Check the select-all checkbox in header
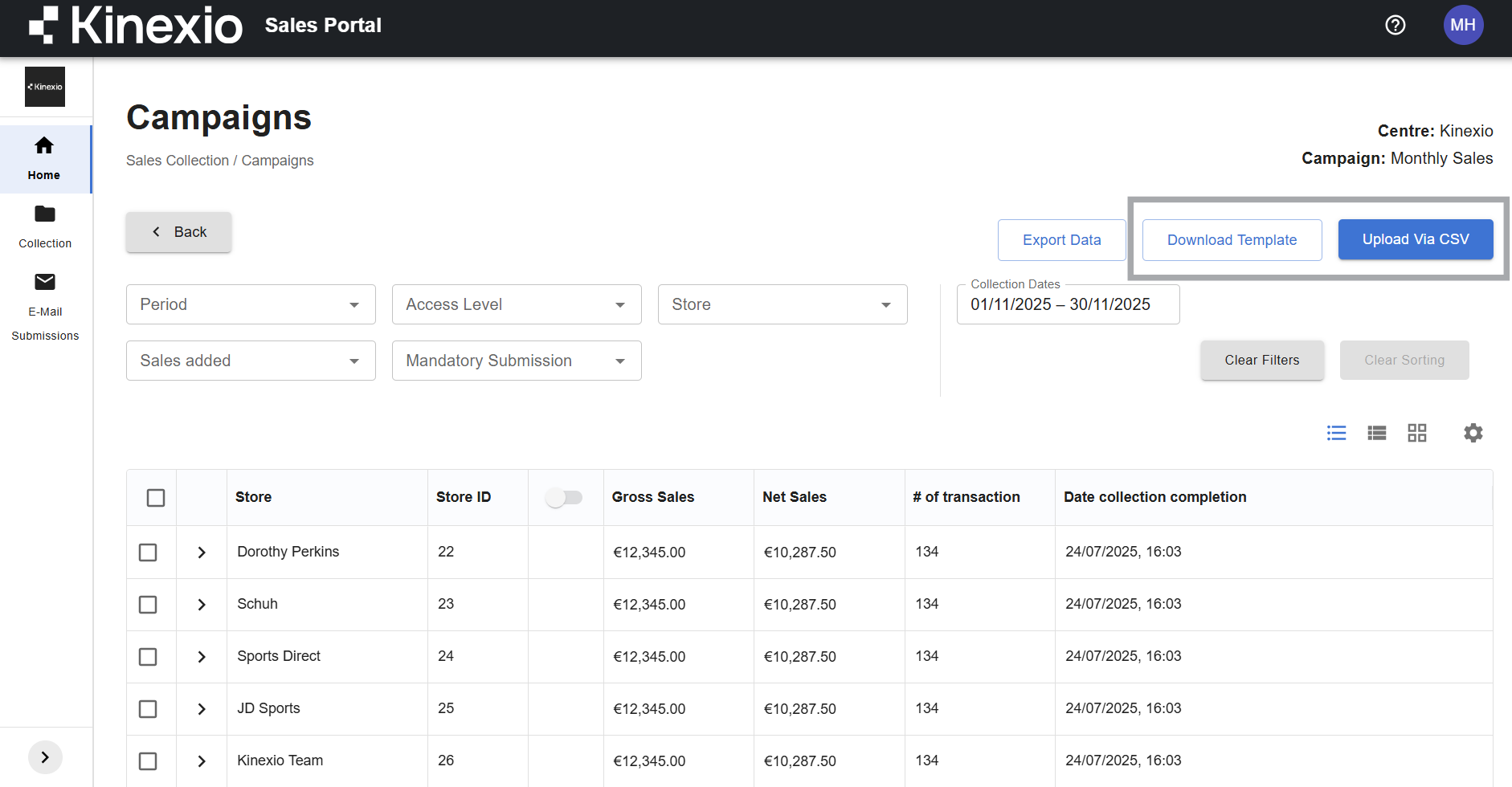 tap(156, 498)
